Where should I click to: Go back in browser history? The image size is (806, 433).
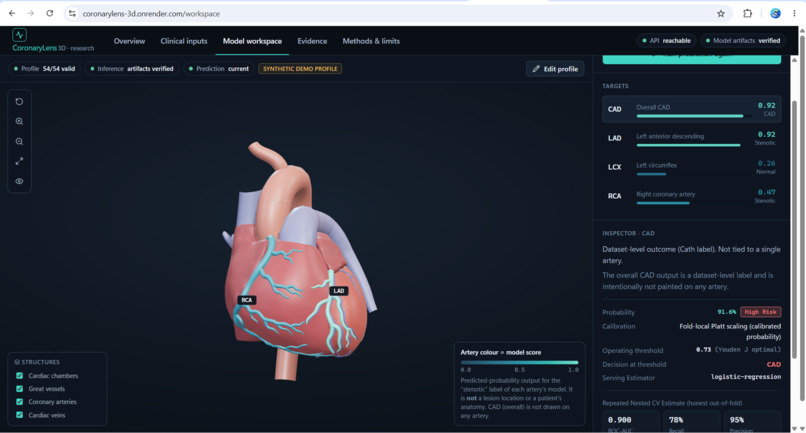pyautogui.click(x=12, y=13)
